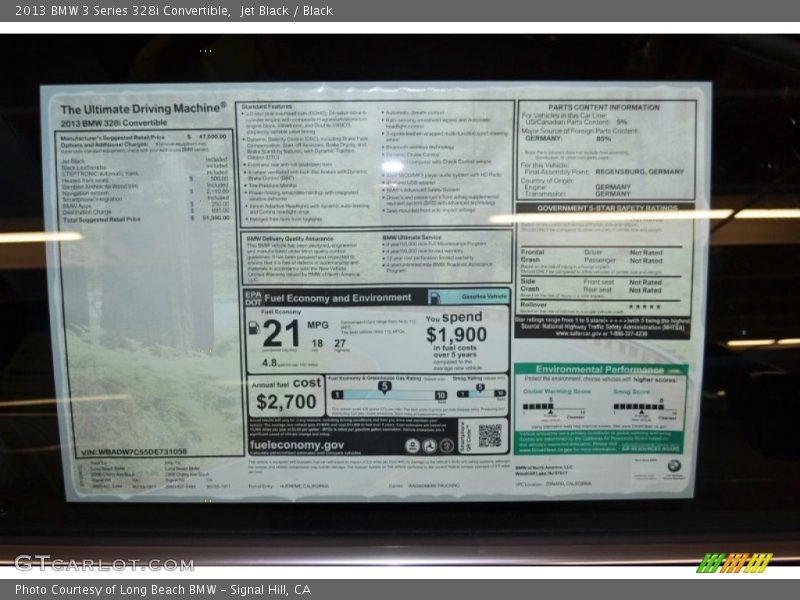Viewport: 800px width, 600px height.
Task: Click 'PARTS CONTENT INFORMATION' heading
Action: coord(604,107)
